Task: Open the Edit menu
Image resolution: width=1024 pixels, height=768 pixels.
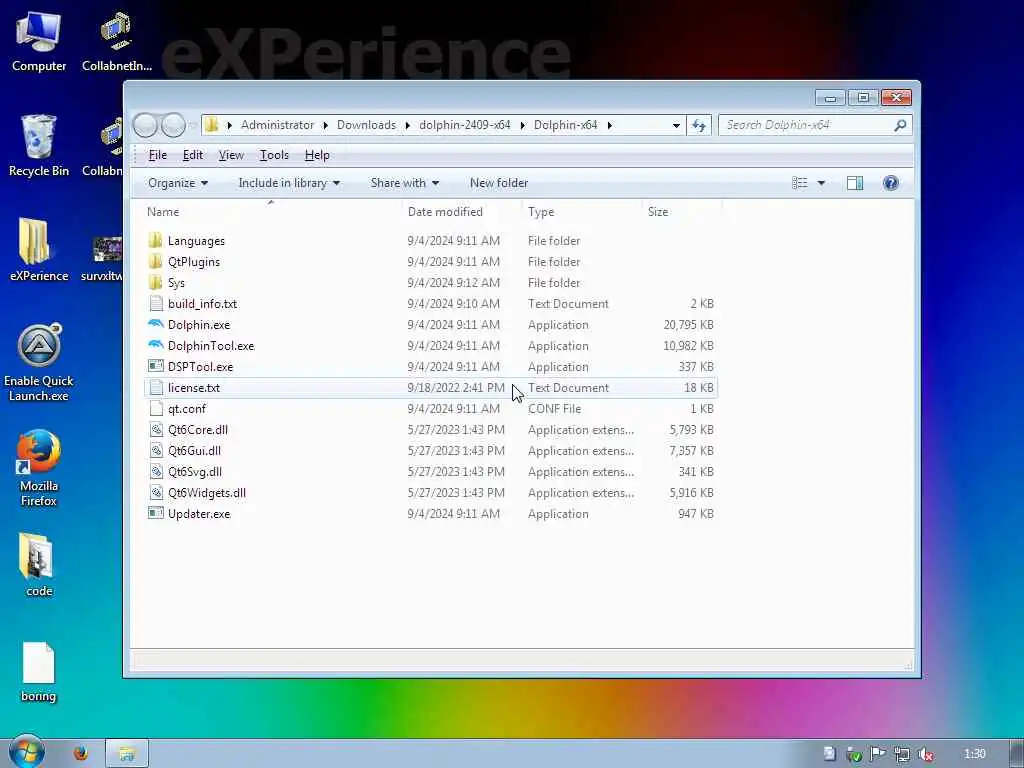Action: (x=193, y=155)
